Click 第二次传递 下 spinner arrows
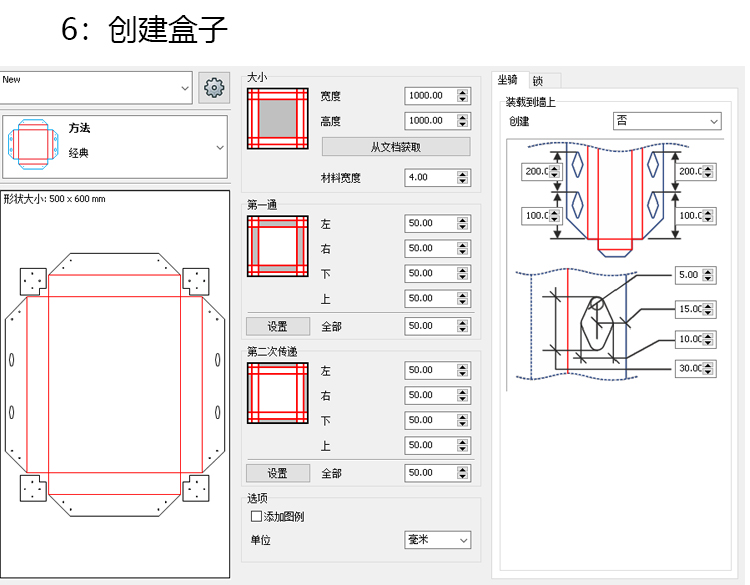This screenshot has width=750, height=585. click(x=463, y=420)
